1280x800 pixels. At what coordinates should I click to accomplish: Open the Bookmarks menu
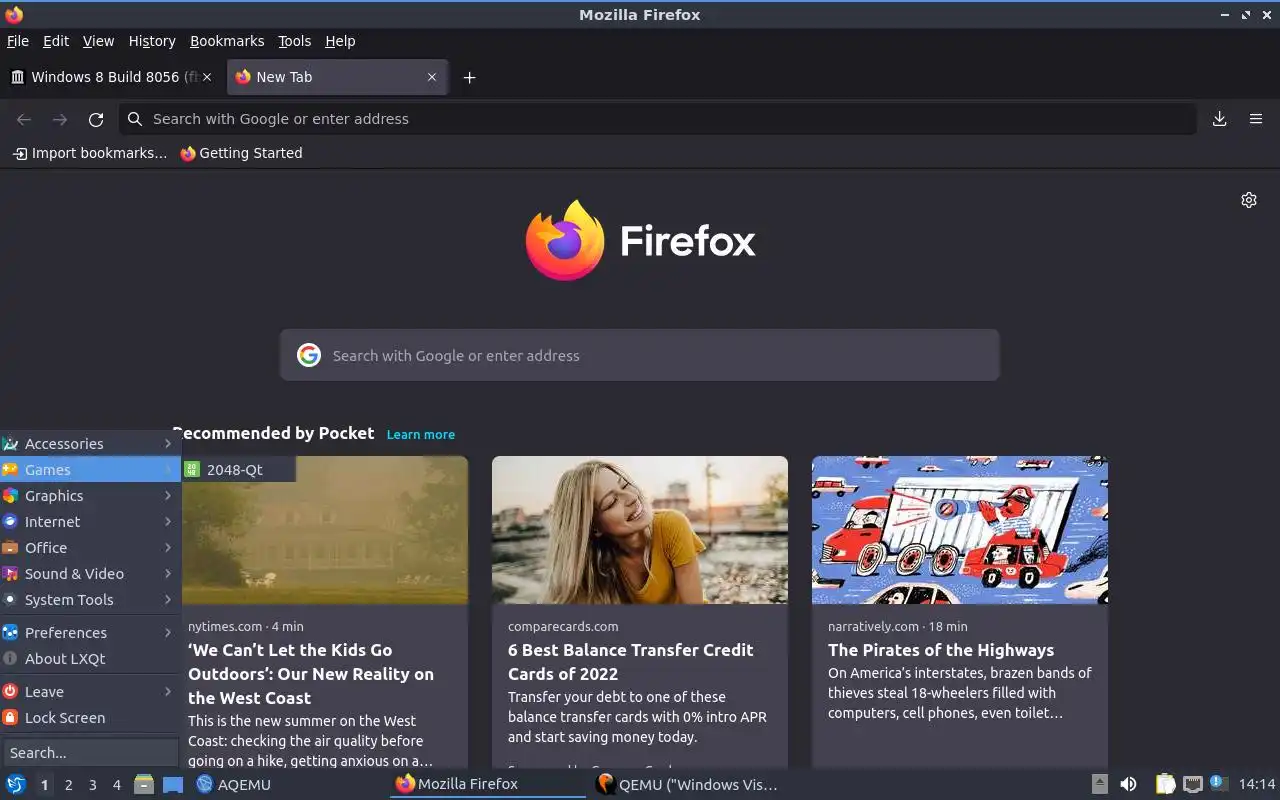227,41
